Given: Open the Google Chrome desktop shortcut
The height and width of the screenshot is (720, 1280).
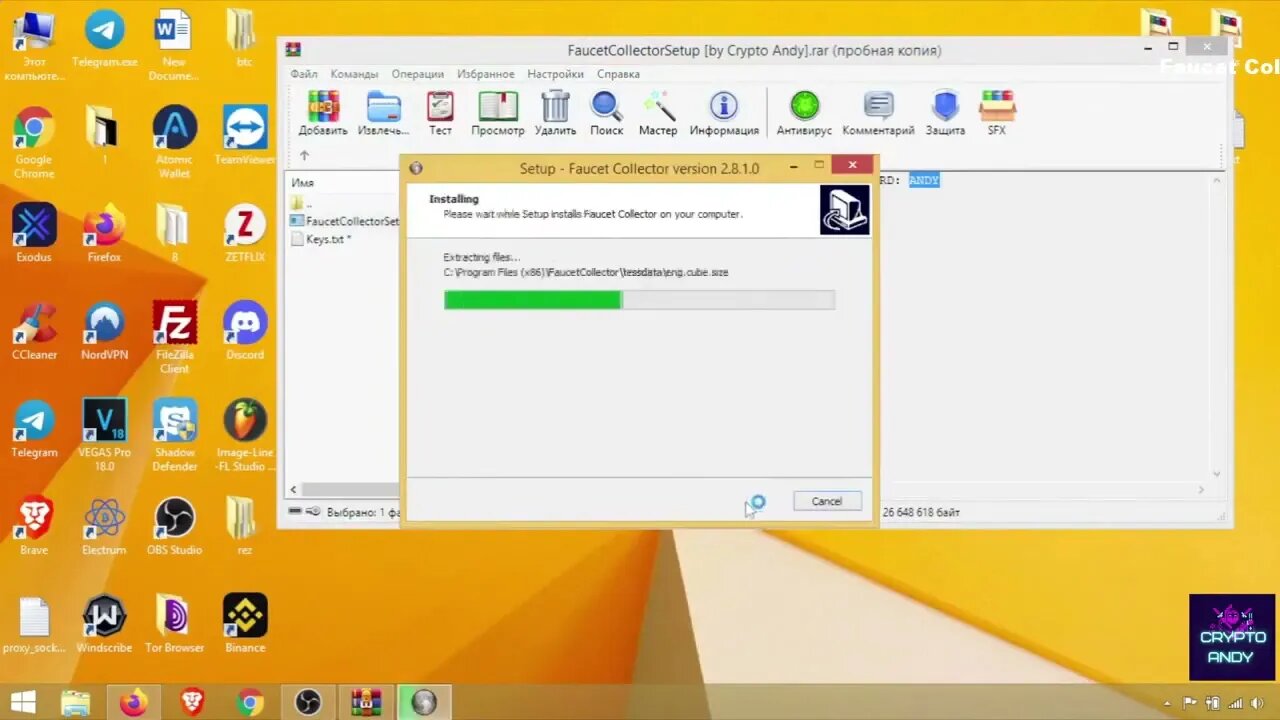Looking at the screenshot, I should pos(34,144).
